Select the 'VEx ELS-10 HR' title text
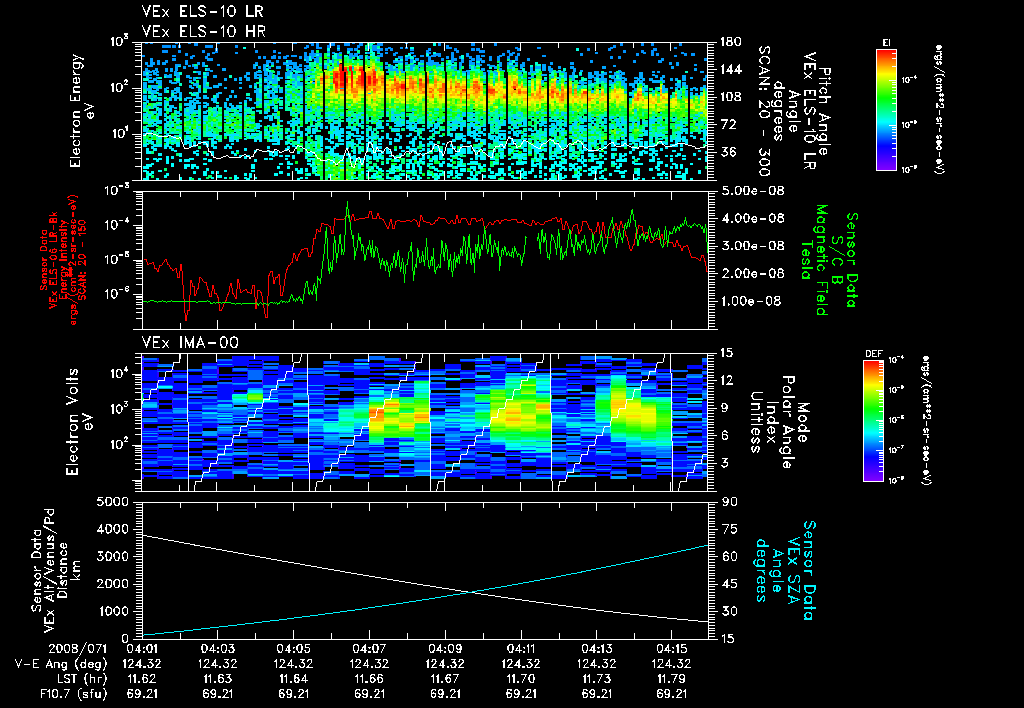This screenshot has height=708, width=1024. point(204,31)
